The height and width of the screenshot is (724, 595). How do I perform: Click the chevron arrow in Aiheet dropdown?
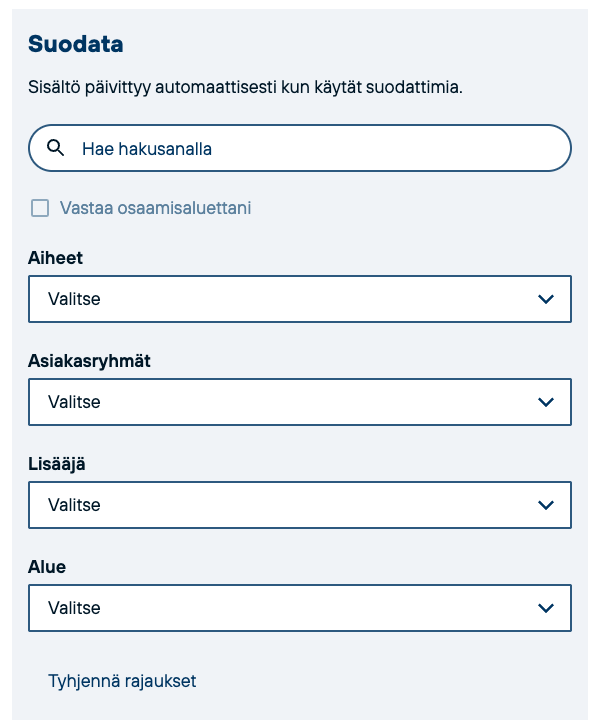[x=546, y=299]
